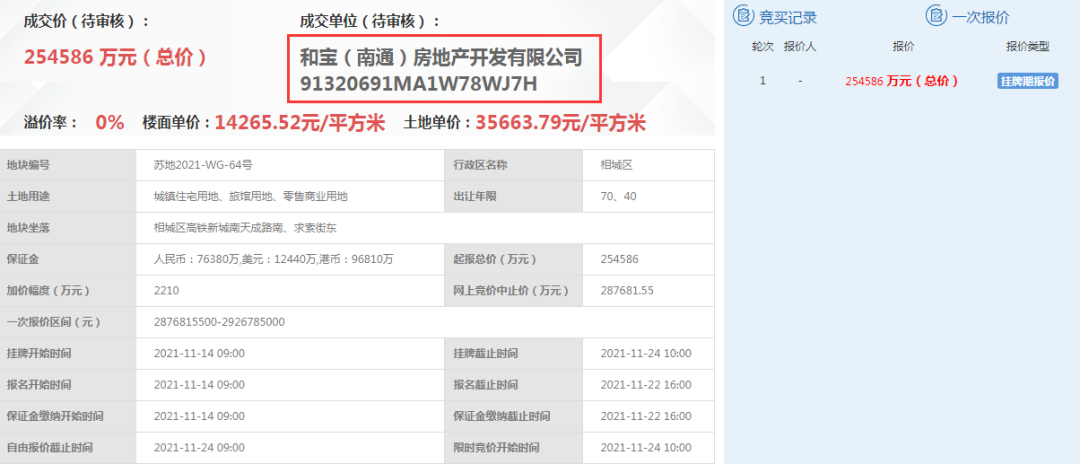Screen dimensions: 1080x464
Task: Click the 一次报价区间（元） label cell
Action: click(68, 322)
